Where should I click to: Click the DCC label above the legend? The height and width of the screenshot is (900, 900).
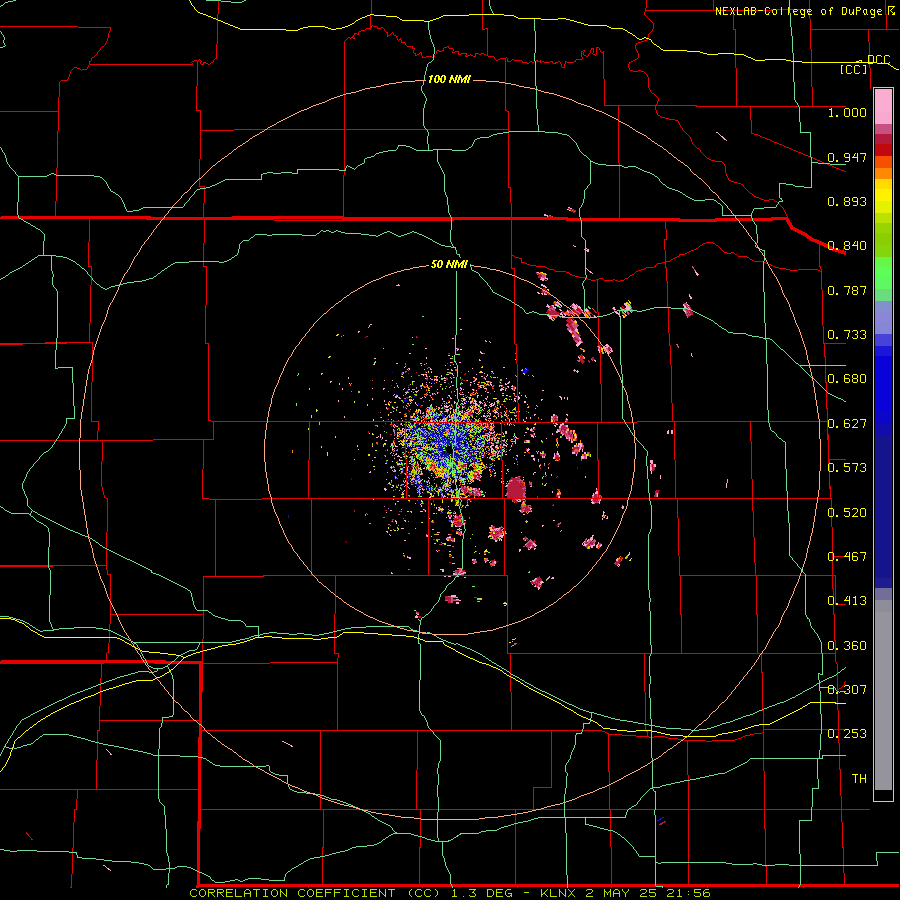[x=878, y=59]
